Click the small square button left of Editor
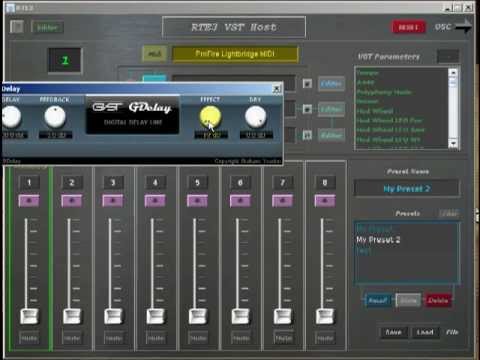Image resolution: width=480 pixels, height=360 pixels. coord(16,27)
